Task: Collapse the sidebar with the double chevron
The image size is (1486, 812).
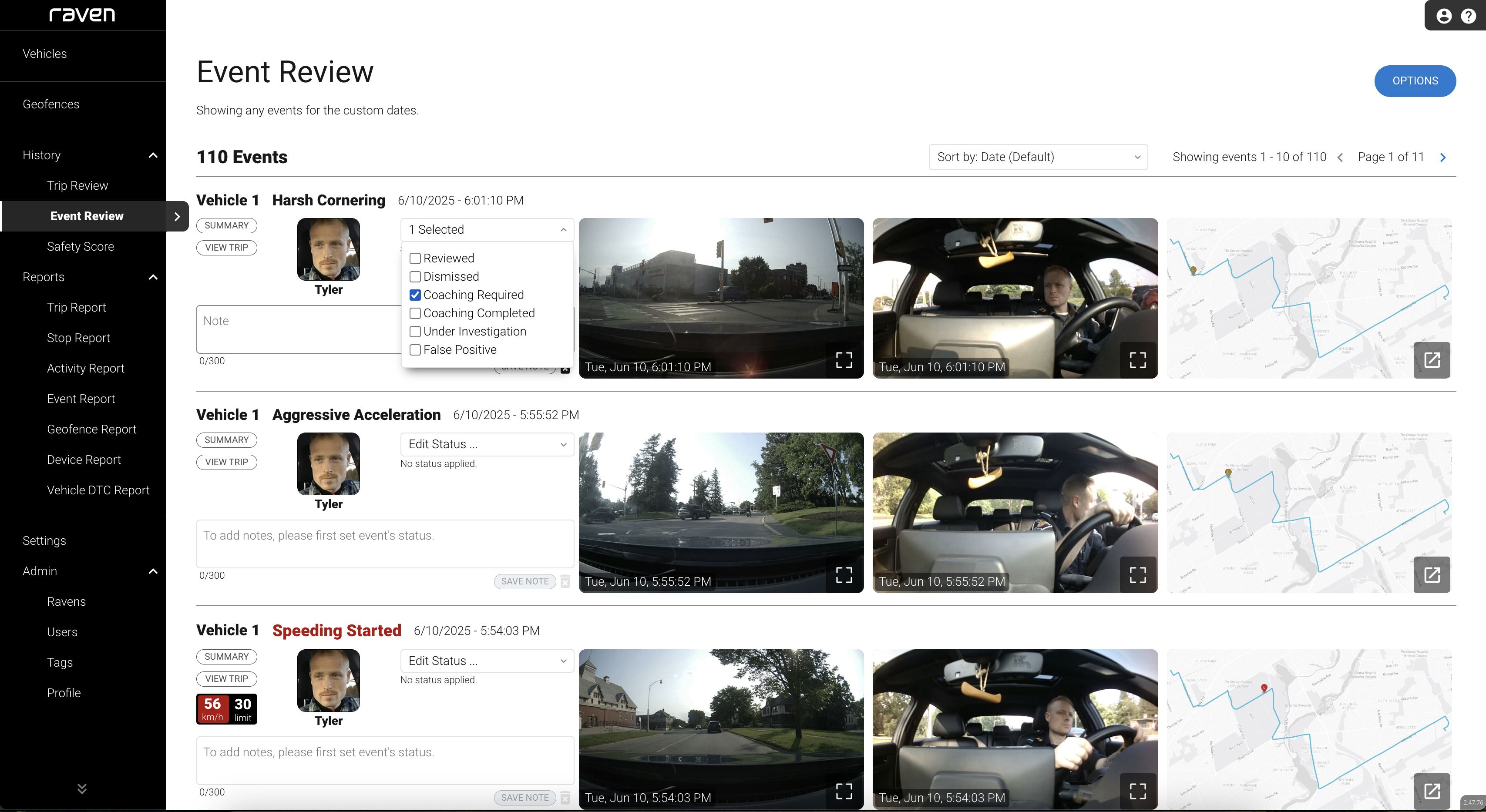Action: pos(82,789)
